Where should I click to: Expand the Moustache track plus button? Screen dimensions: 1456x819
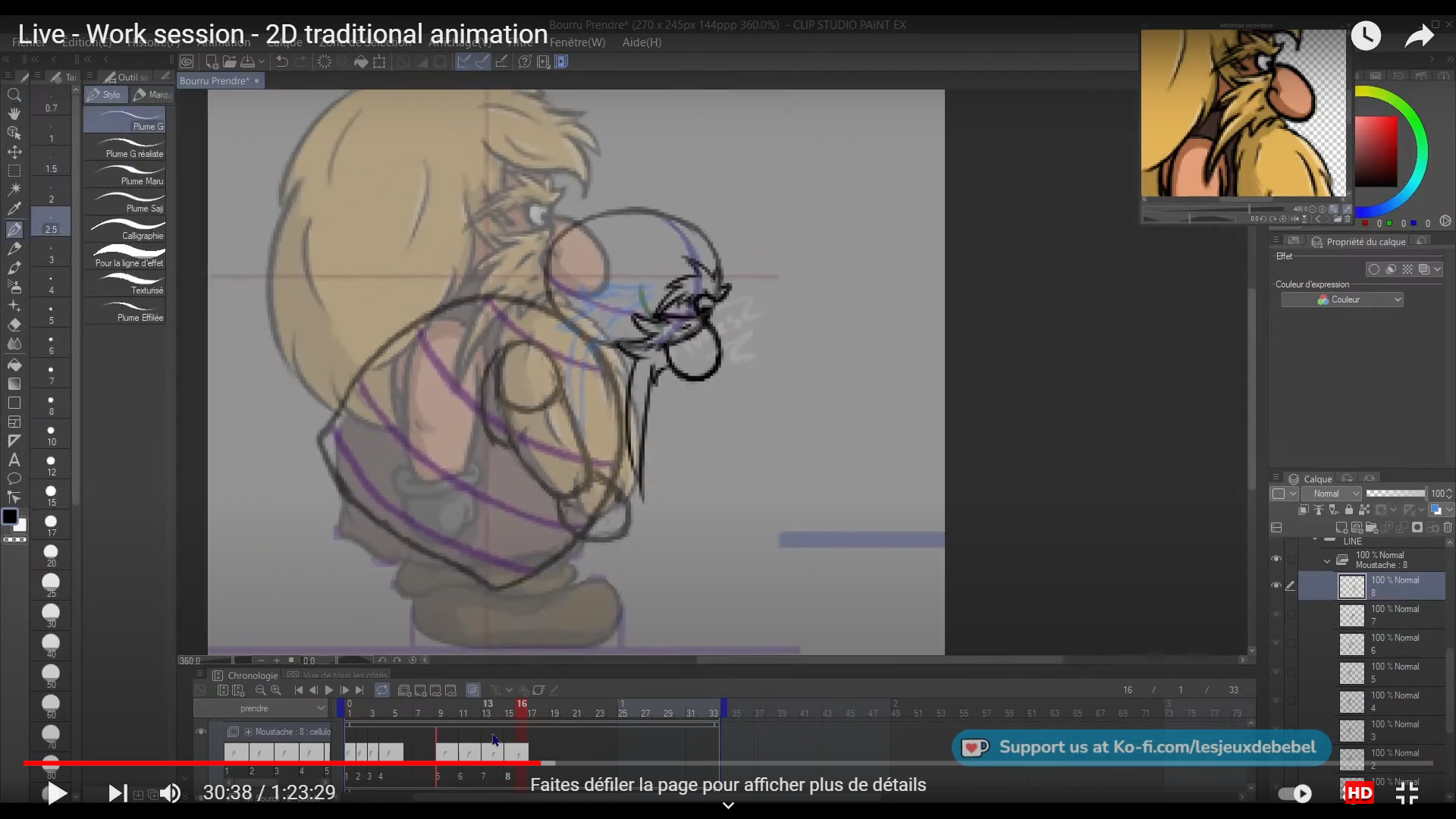[248, 732]
